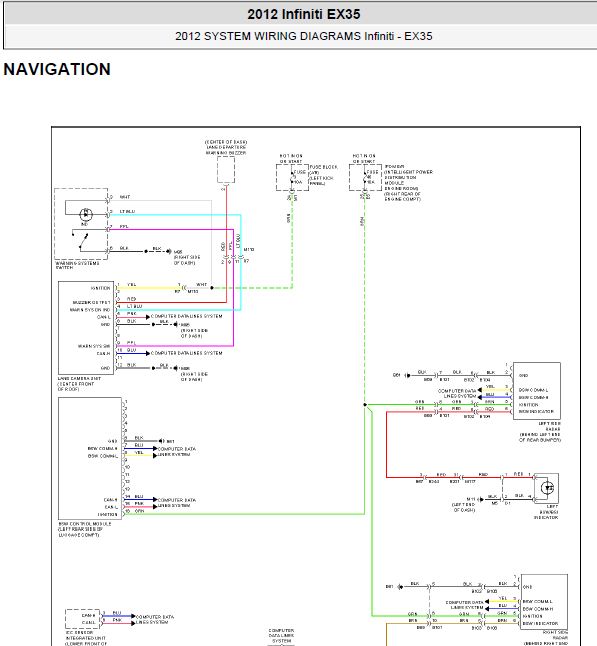Click the "WARNING SYSTEMS SWITCH" label
Screen dimensions: 597x646
(77, 265)
